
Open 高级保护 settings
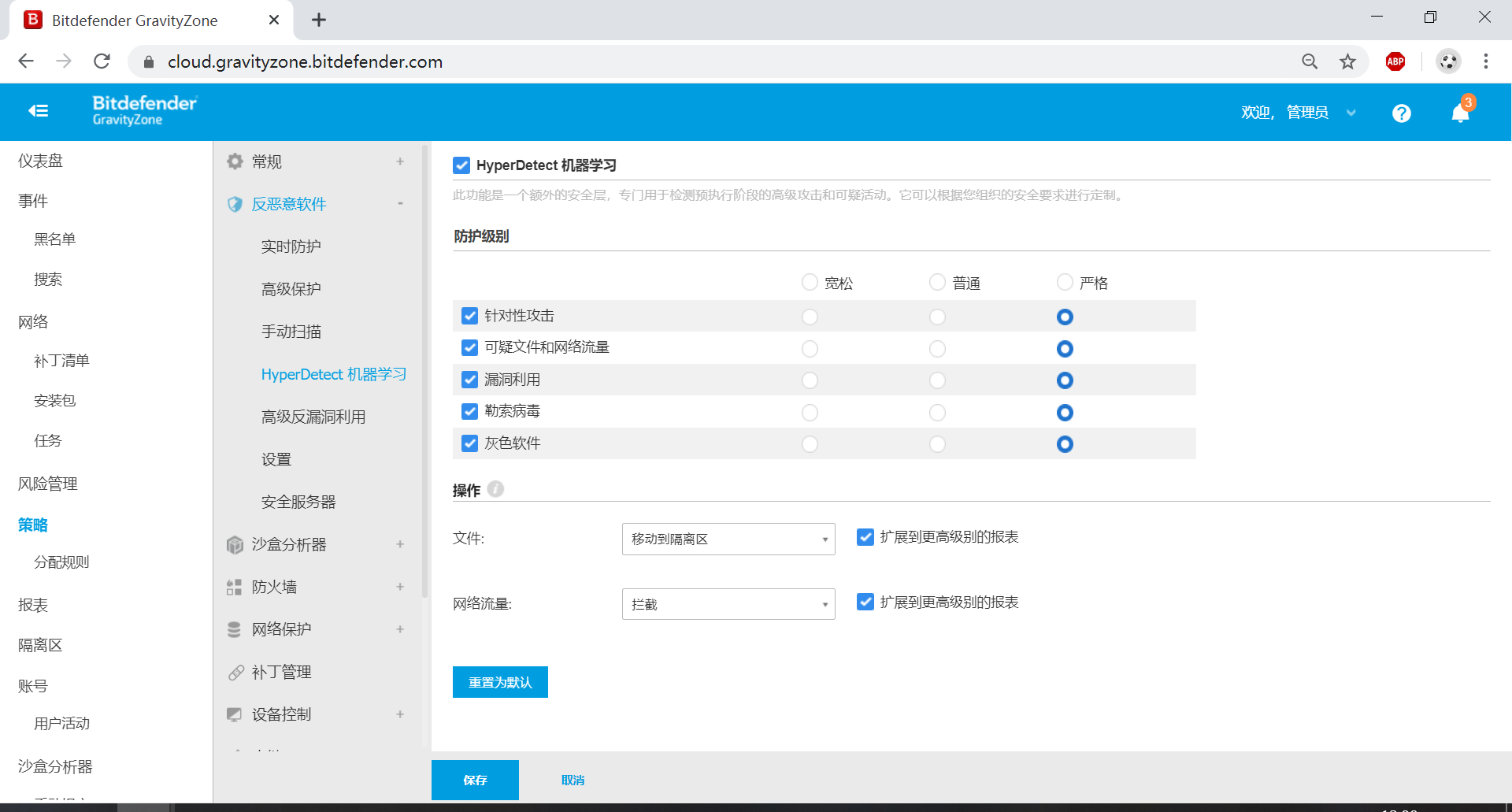291,289
